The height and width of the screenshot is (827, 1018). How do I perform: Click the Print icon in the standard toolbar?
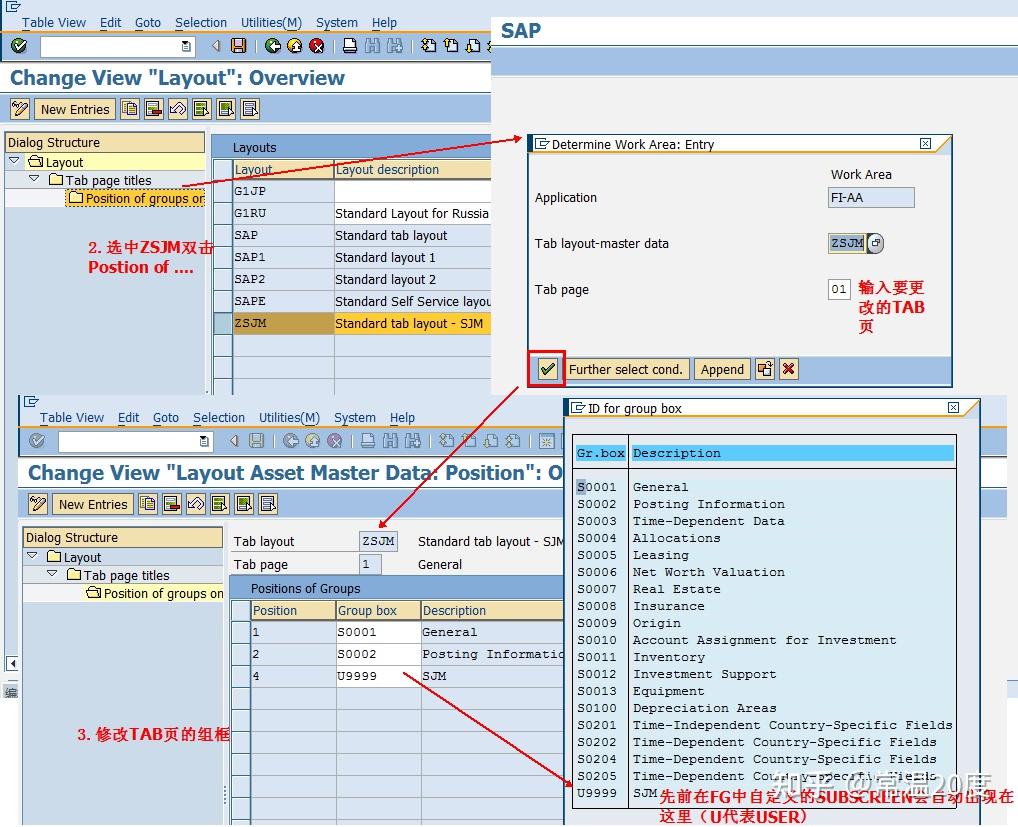(352, 46)
